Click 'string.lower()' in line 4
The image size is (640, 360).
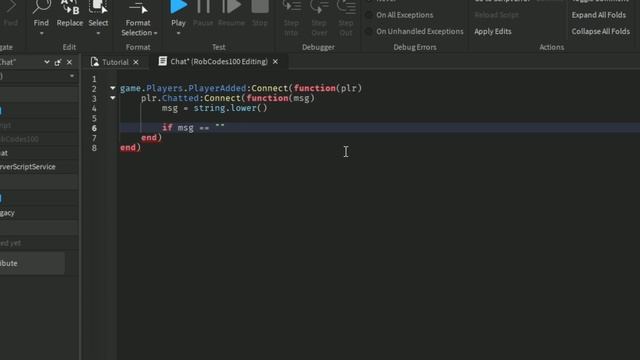[x=231, y=108]
